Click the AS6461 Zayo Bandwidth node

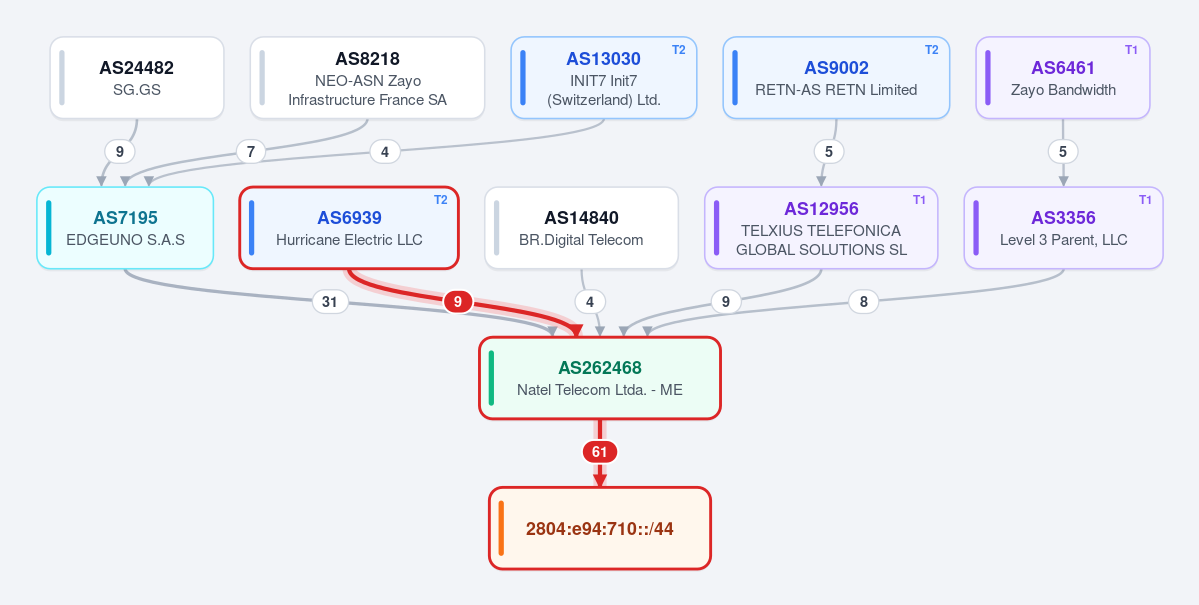1063,78
